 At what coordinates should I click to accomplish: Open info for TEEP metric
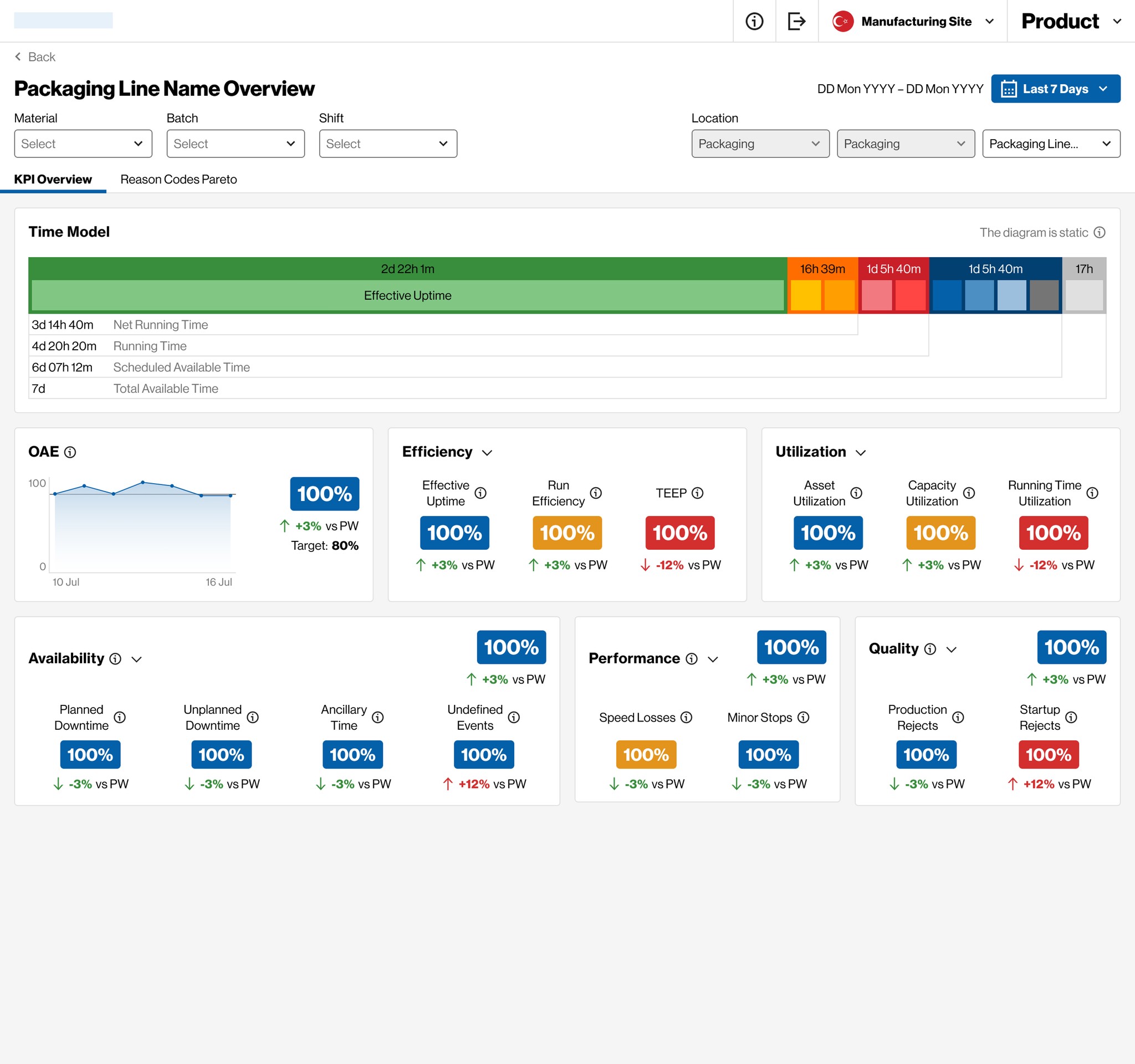click(x=697, y=493)
